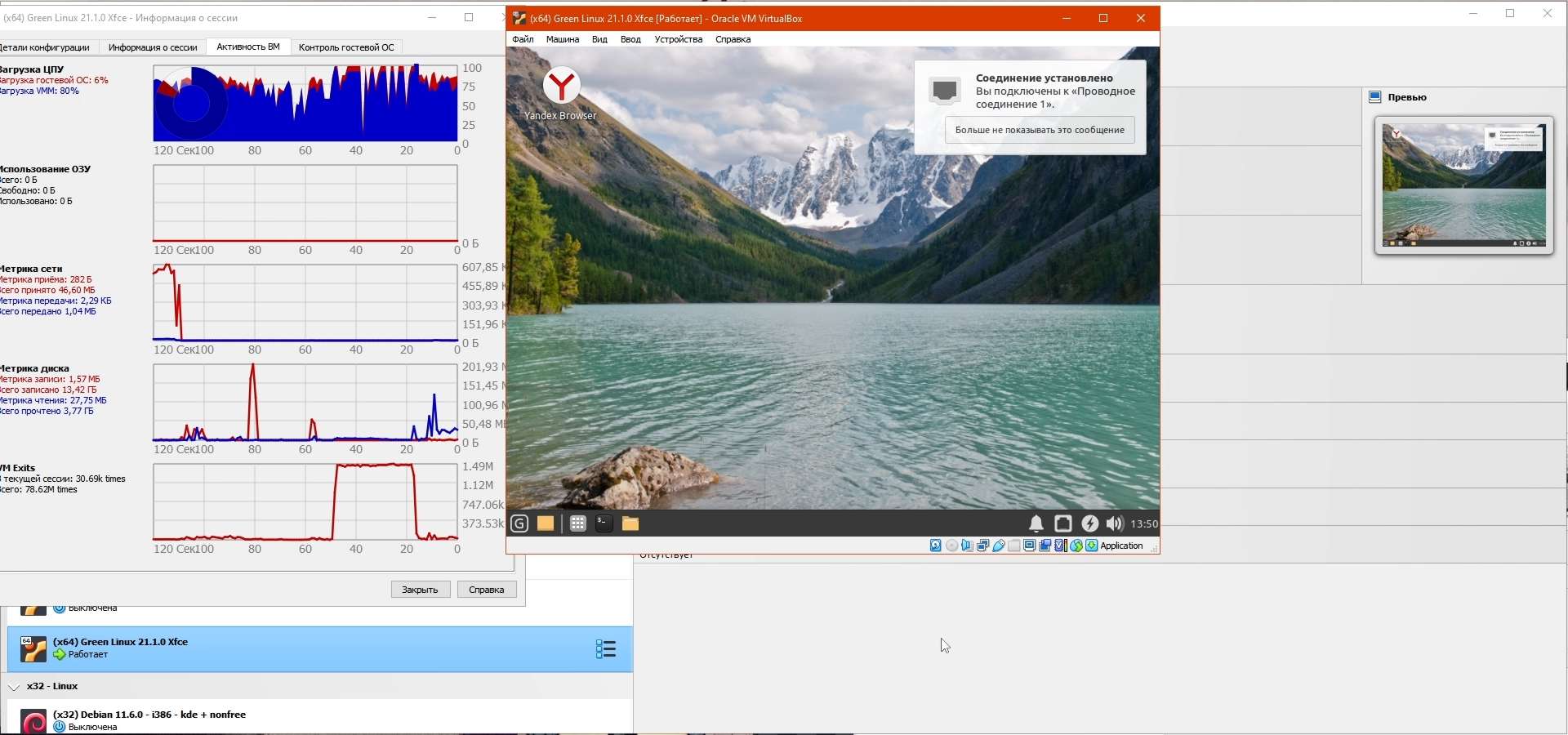Viewport: 1568px width, 735px height.
Task: Click the Соединение установлено notification title
Action: 1045,78
